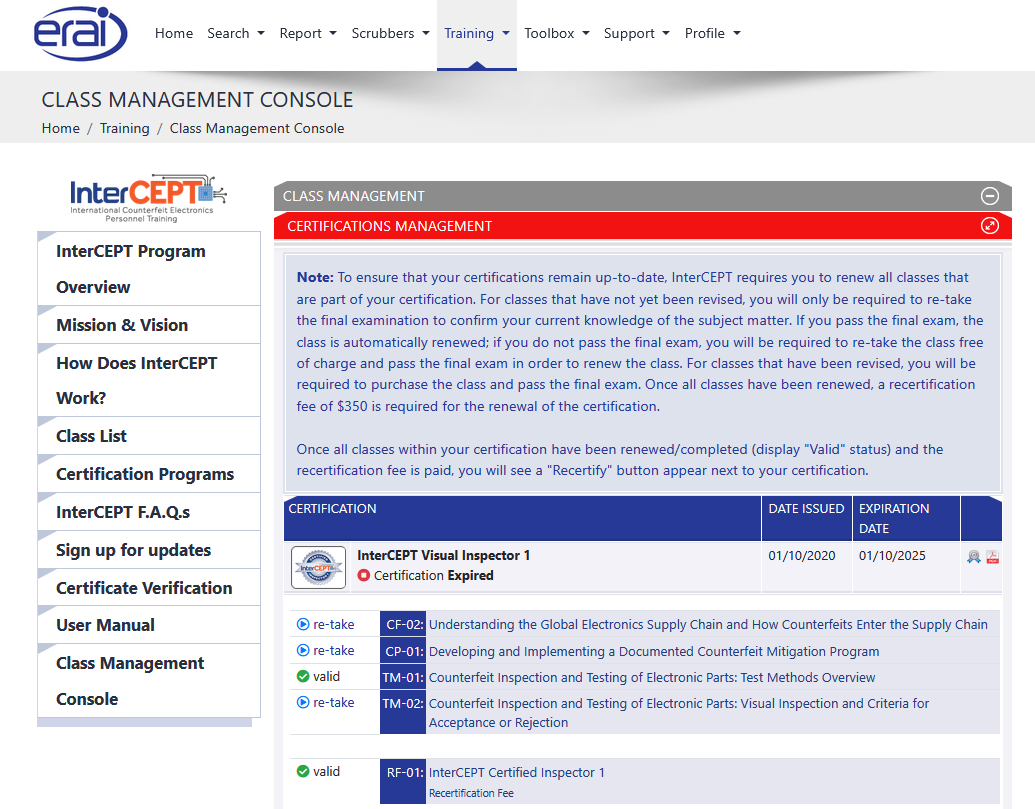The image size is (1035, 809).
Task: Open the PDF certificate icon
Action: 992,556
